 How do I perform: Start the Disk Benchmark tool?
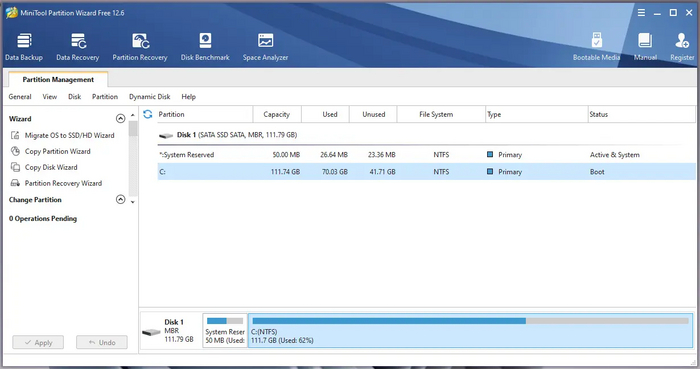[x=205, y=47]
